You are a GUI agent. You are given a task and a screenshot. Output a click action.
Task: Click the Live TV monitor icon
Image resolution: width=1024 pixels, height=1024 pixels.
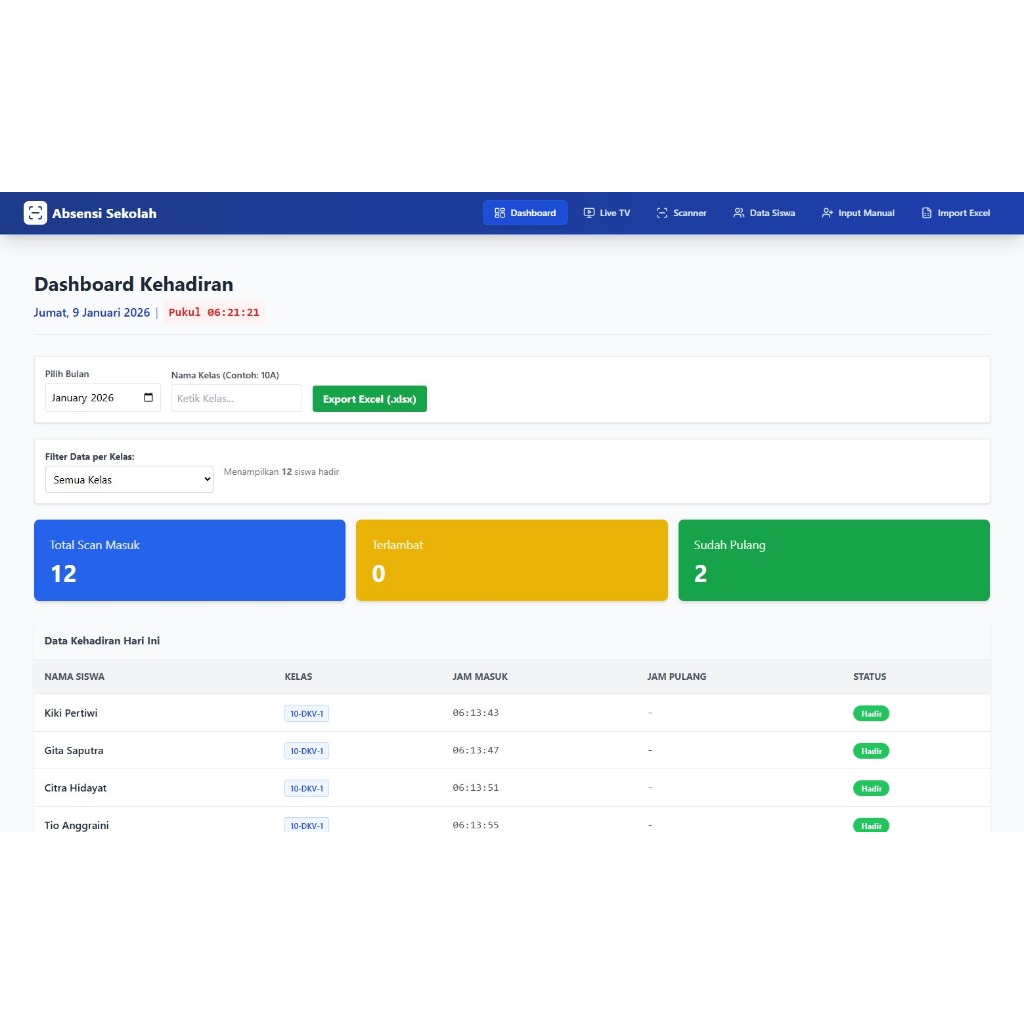pos(589,213)
